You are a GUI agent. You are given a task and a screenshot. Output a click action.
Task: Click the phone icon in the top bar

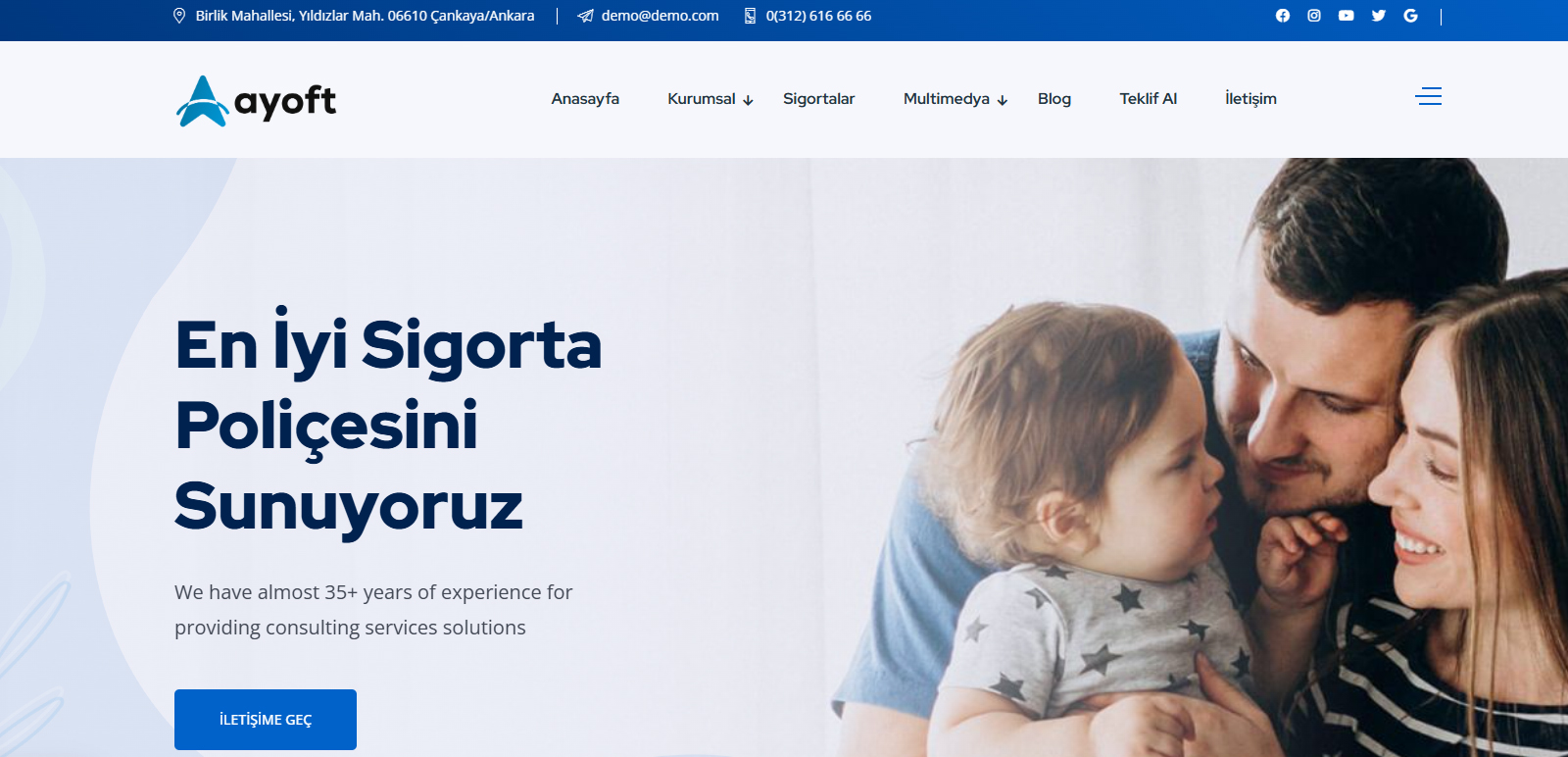coord(750,16)
